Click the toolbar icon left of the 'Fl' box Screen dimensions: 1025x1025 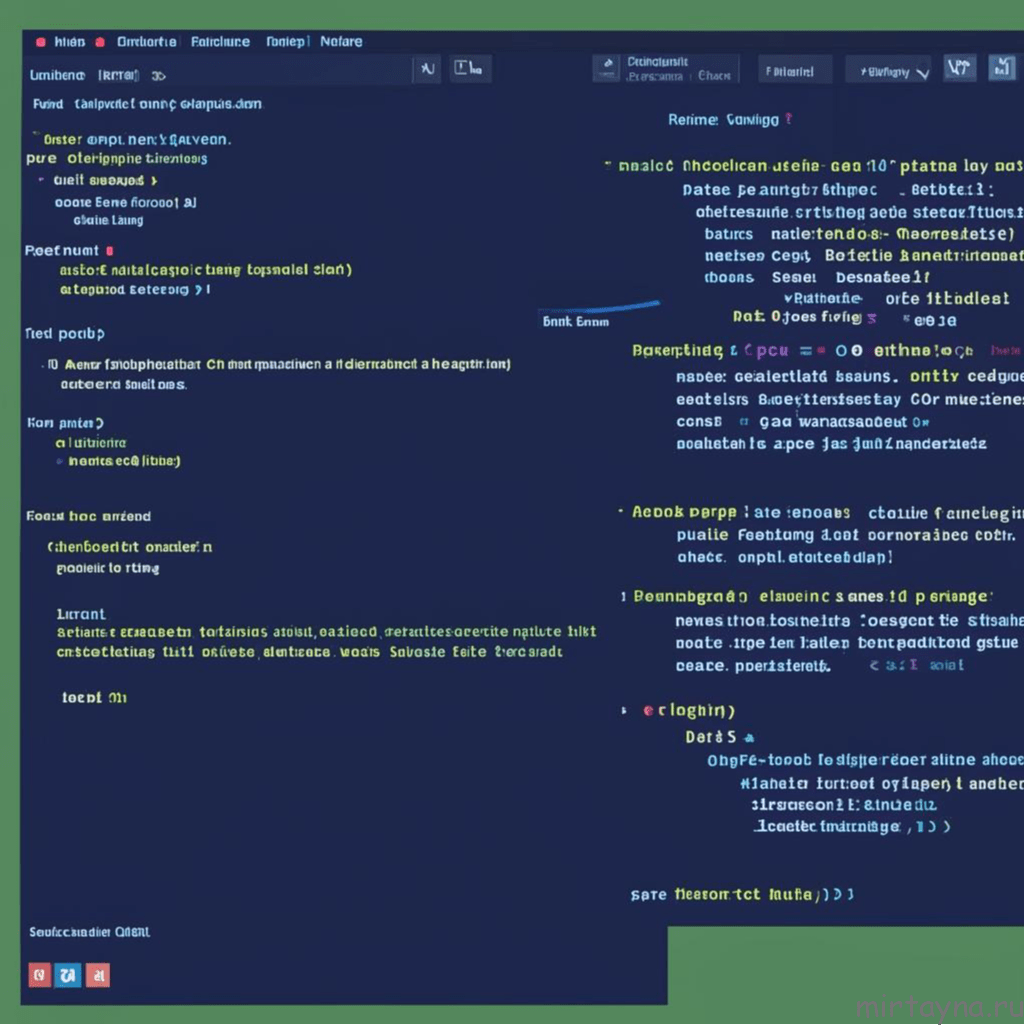click(x=427, y=69)
